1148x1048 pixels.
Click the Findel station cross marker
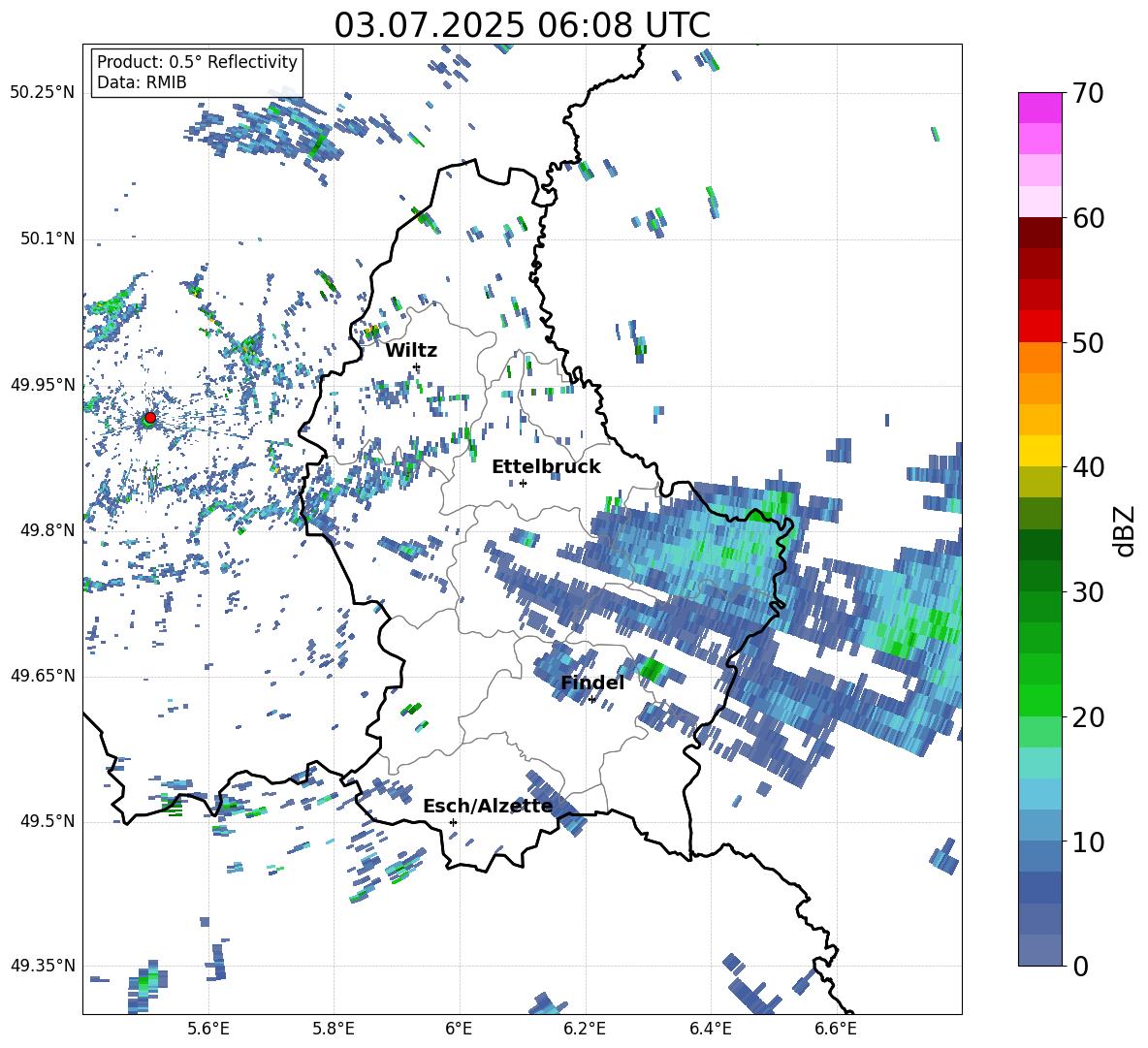(591, 700)
